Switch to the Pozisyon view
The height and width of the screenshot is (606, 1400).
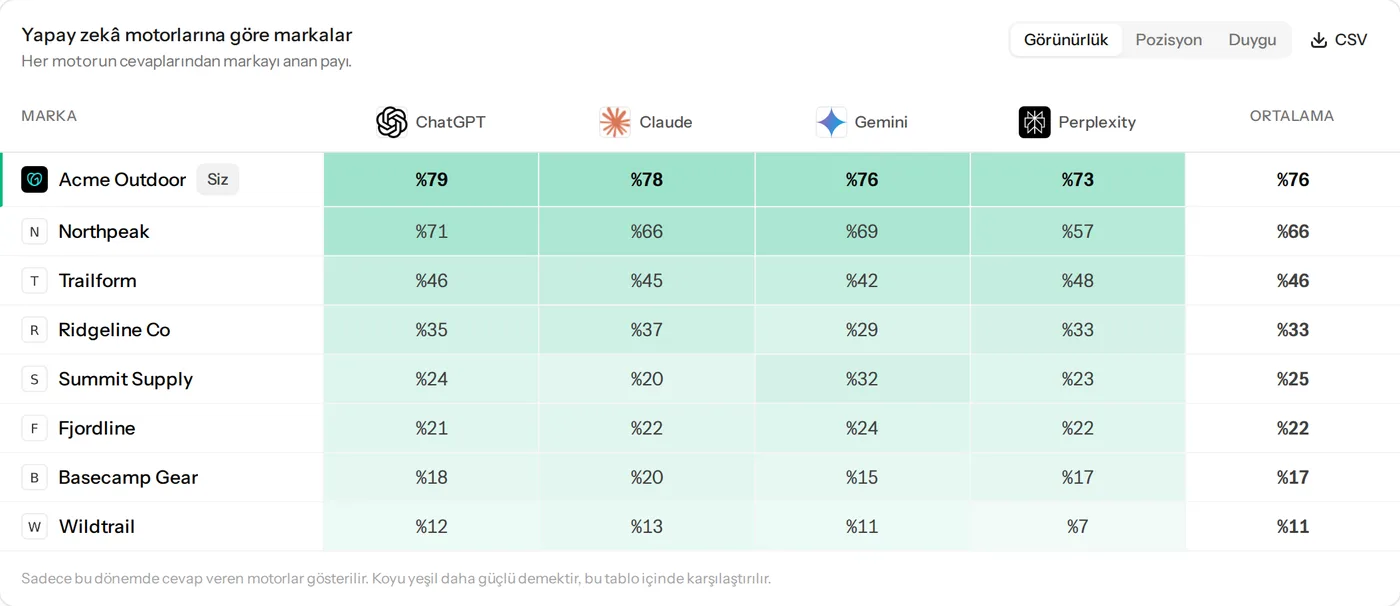tap(1168, 40)
